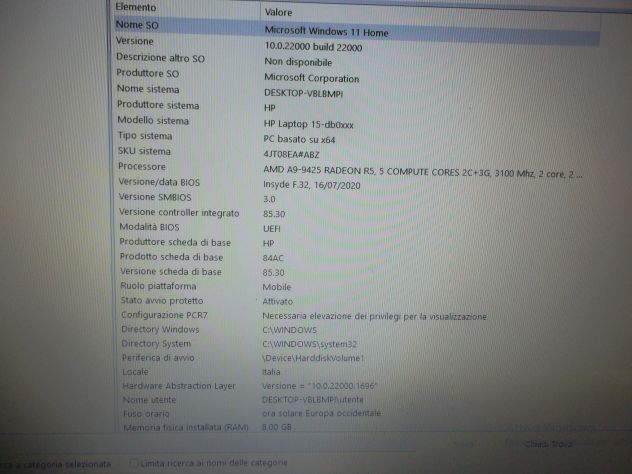Image resolution: width=632 pixels, height=474 pixels.
Task: Select the Nome utente row label
Action: pyautogui.click(x=149, y=400)
